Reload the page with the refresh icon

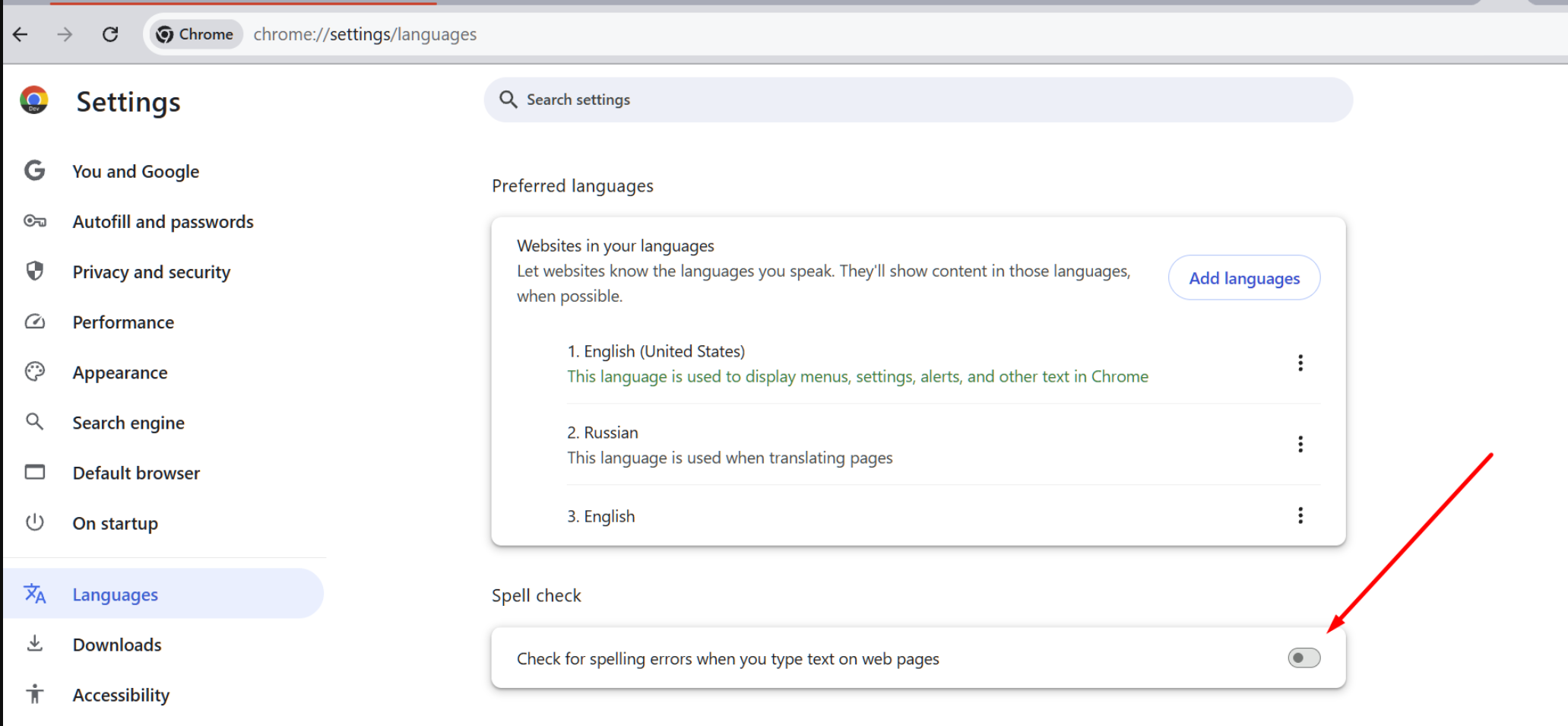coord(110,34)
